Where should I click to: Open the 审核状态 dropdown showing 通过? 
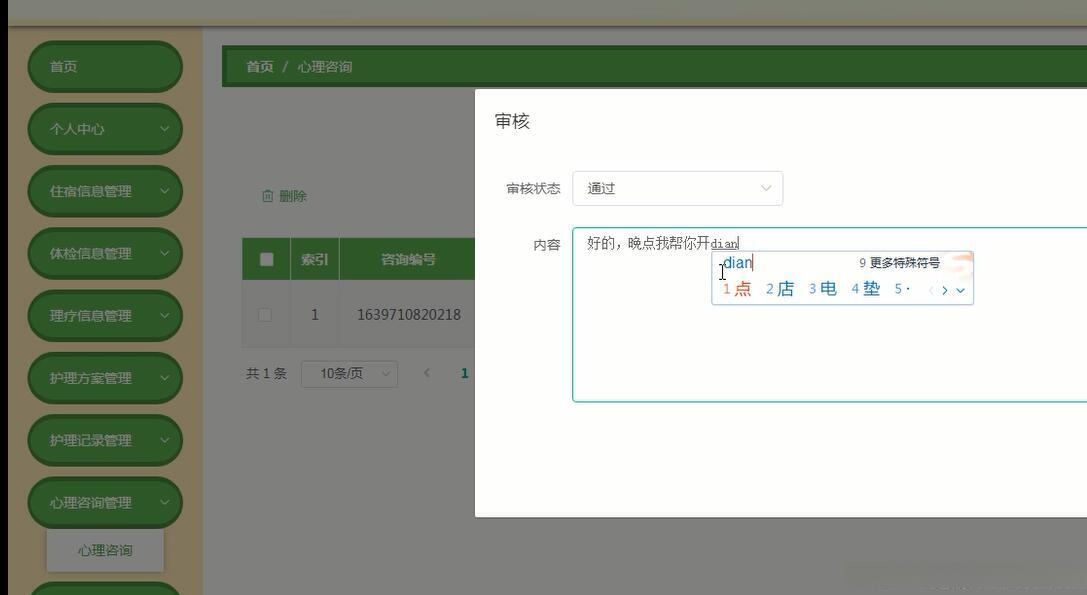click(677, 188)
